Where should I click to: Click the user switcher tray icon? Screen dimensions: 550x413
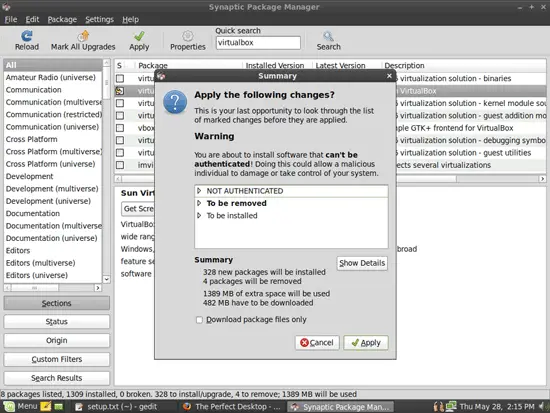pyautogui.click(x=438, y=407)
